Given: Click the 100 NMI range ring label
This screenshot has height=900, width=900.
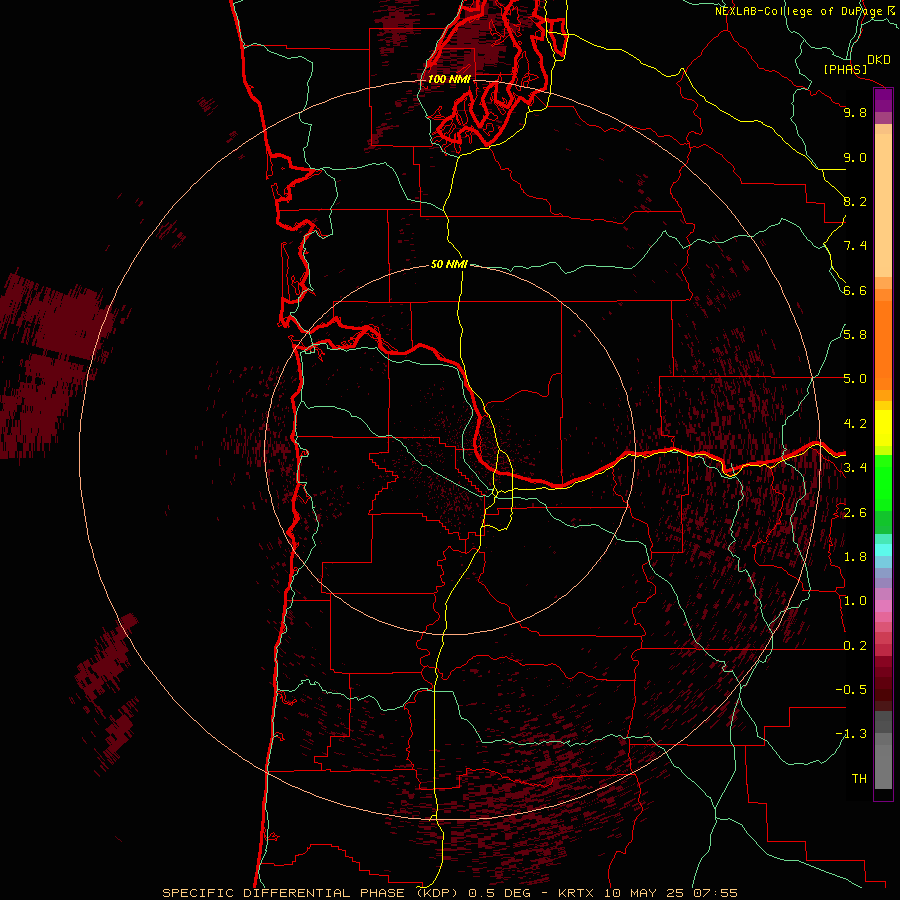Looking at the screenshot, I should pos(449,79).
